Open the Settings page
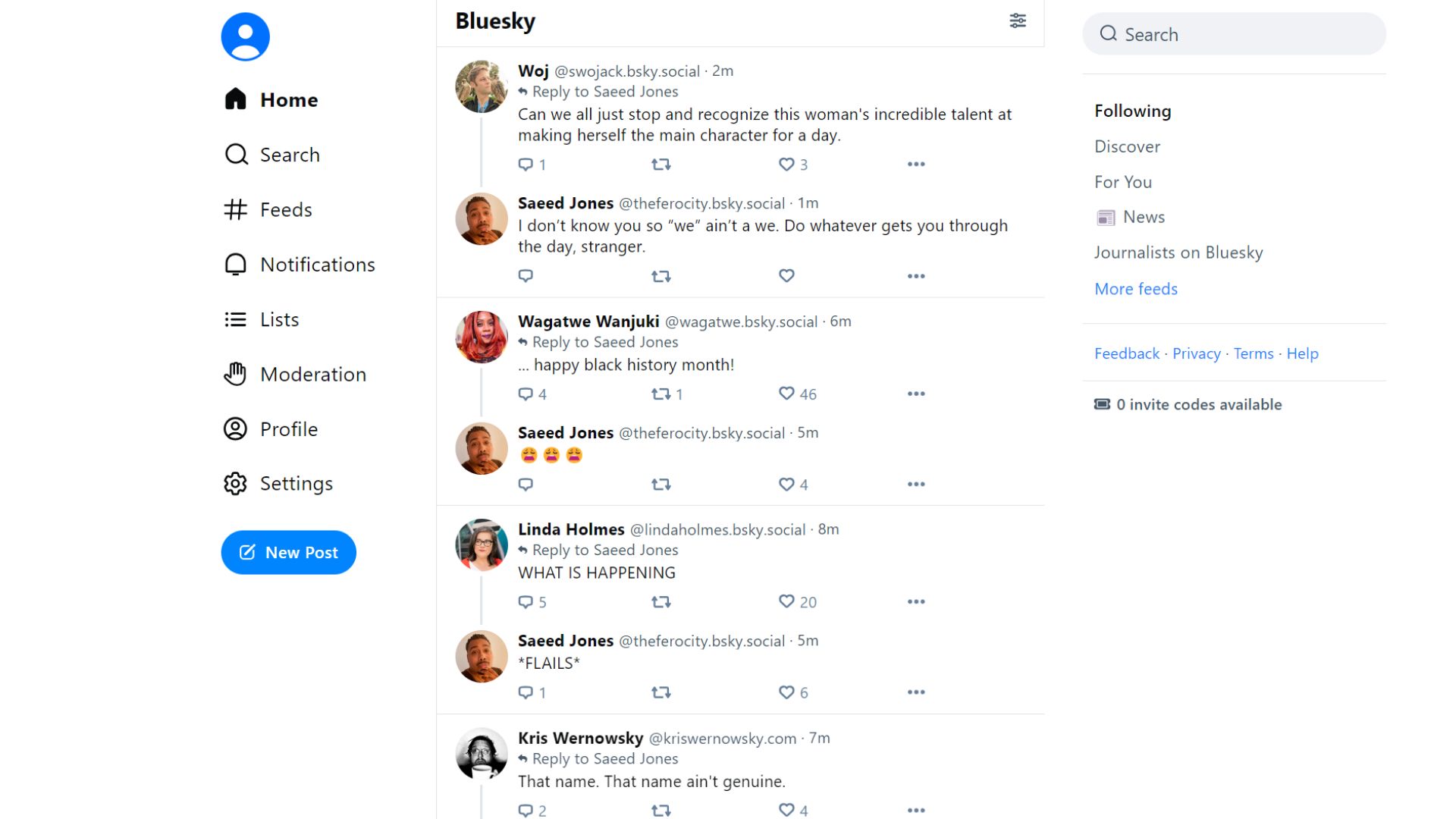Viewport: 1456px width, 819px height. point(297,483)
